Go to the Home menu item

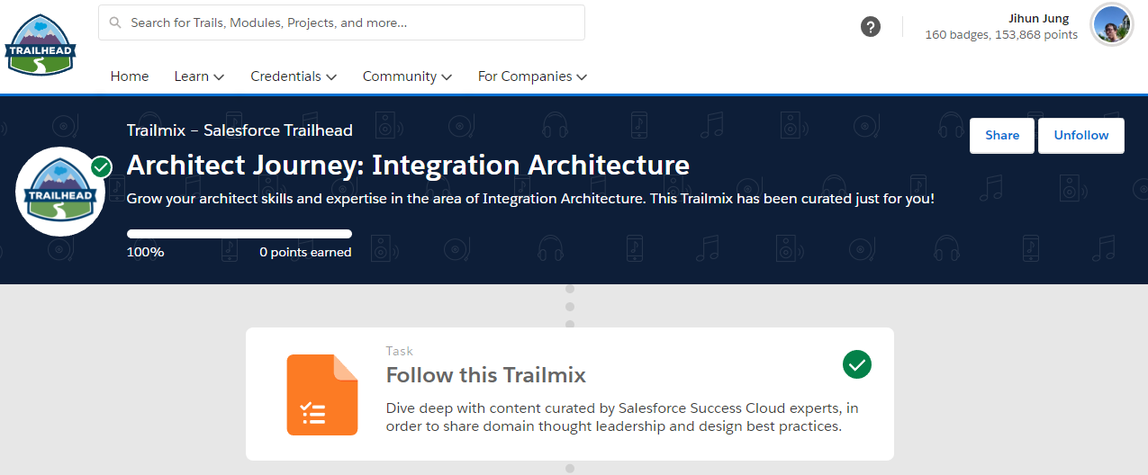(130, 76)
